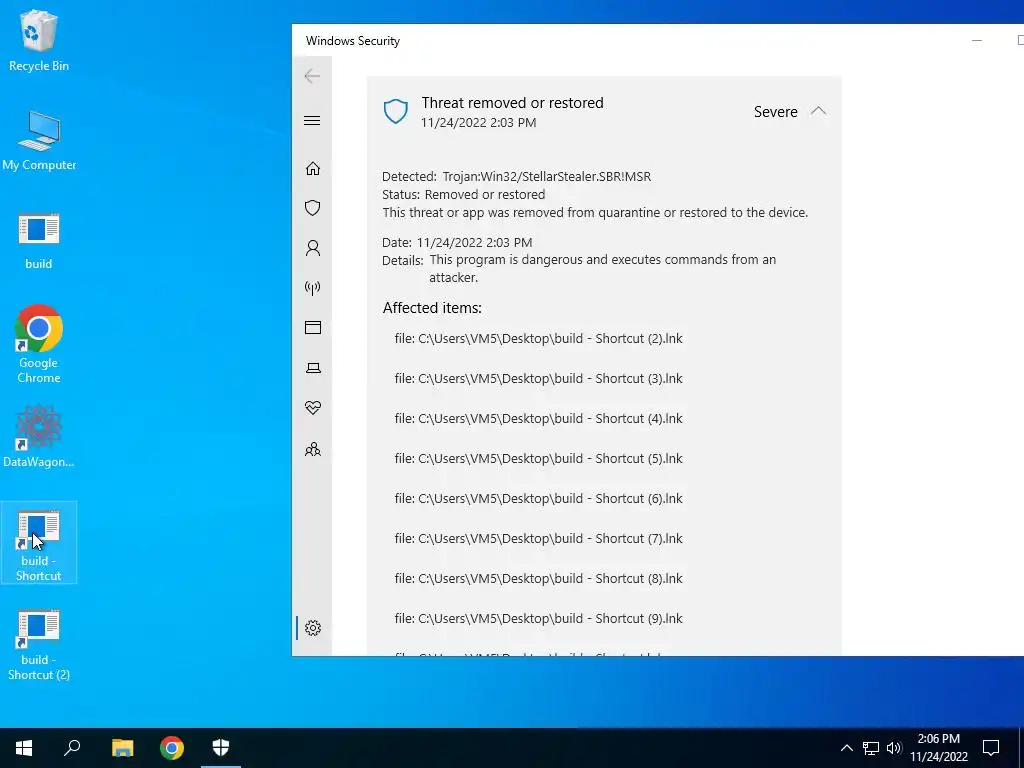Open Device performance & health heart icon
Viewport: 1024px width, 768px height.
click(313, 408)
